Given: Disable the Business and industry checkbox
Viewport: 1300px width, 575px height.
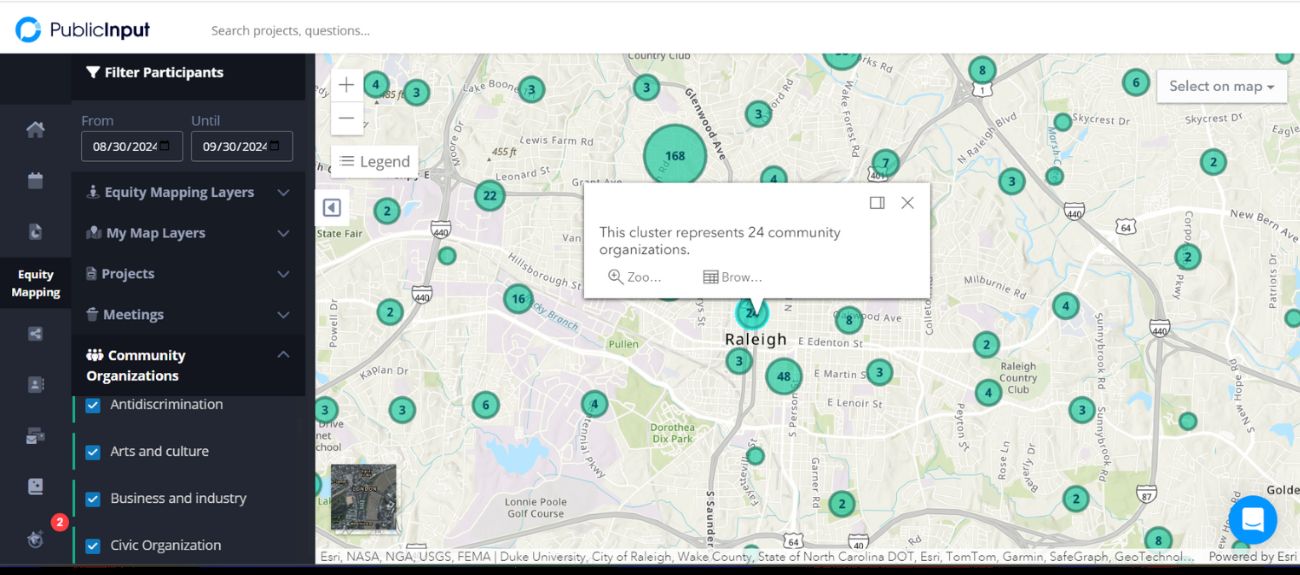Looking at the screenshot, I should point(93,499).
